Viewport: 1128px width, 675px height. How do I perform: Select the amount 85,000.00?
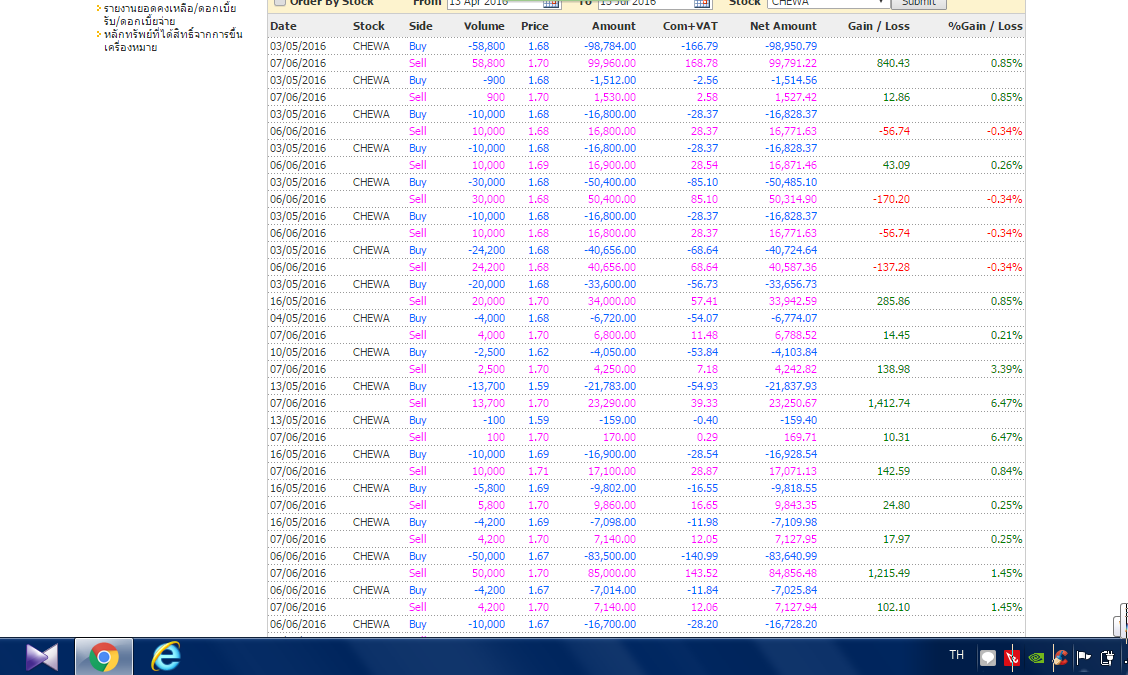point(612,574)
